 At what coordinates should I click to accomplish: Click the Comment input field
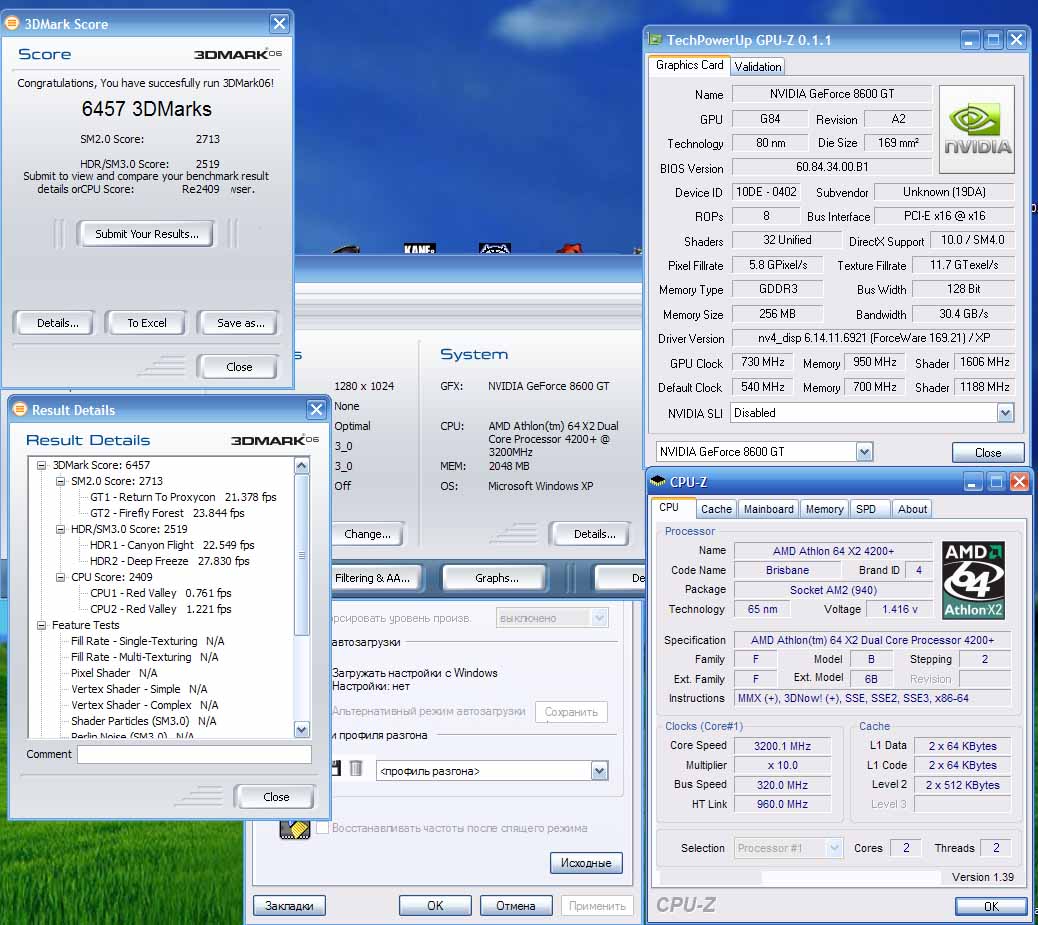point(194,754)
